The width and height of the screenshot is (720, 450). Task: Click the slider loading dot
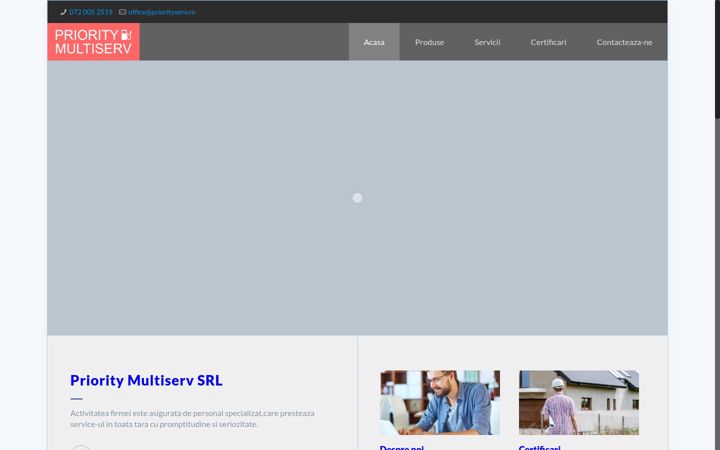tap(357, 198)
